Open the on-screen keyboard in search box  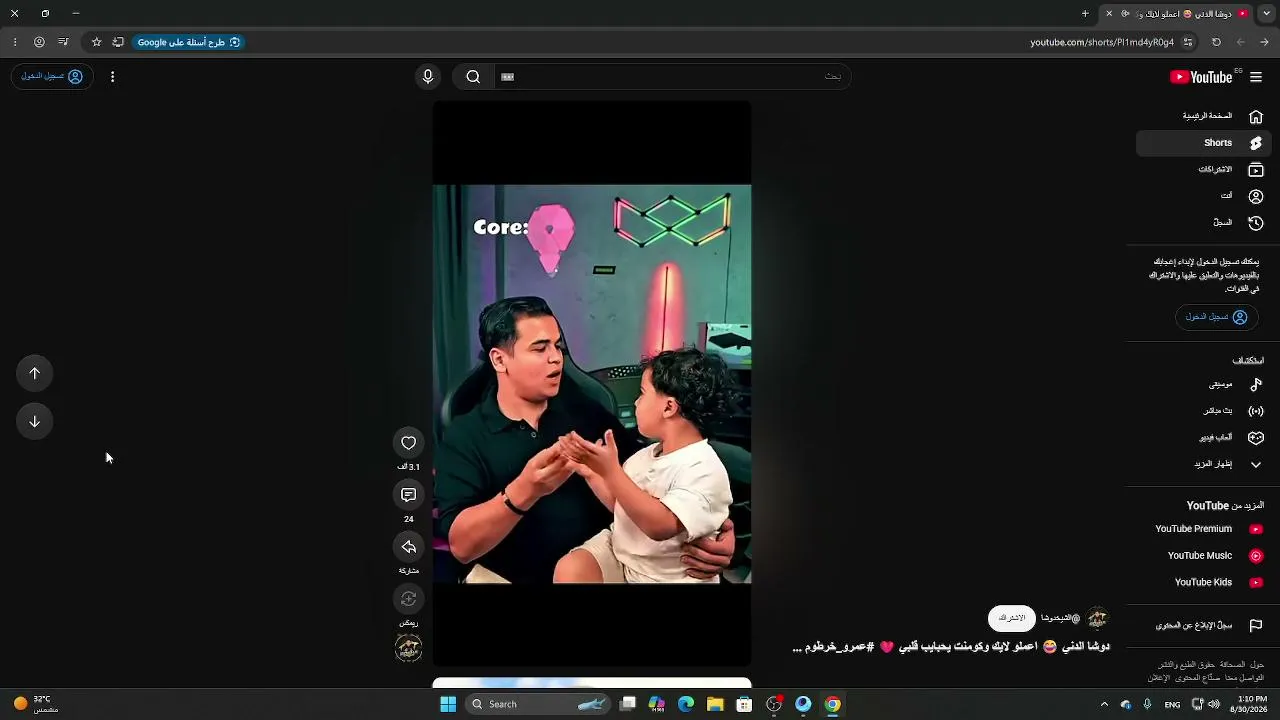click(507, 77)
